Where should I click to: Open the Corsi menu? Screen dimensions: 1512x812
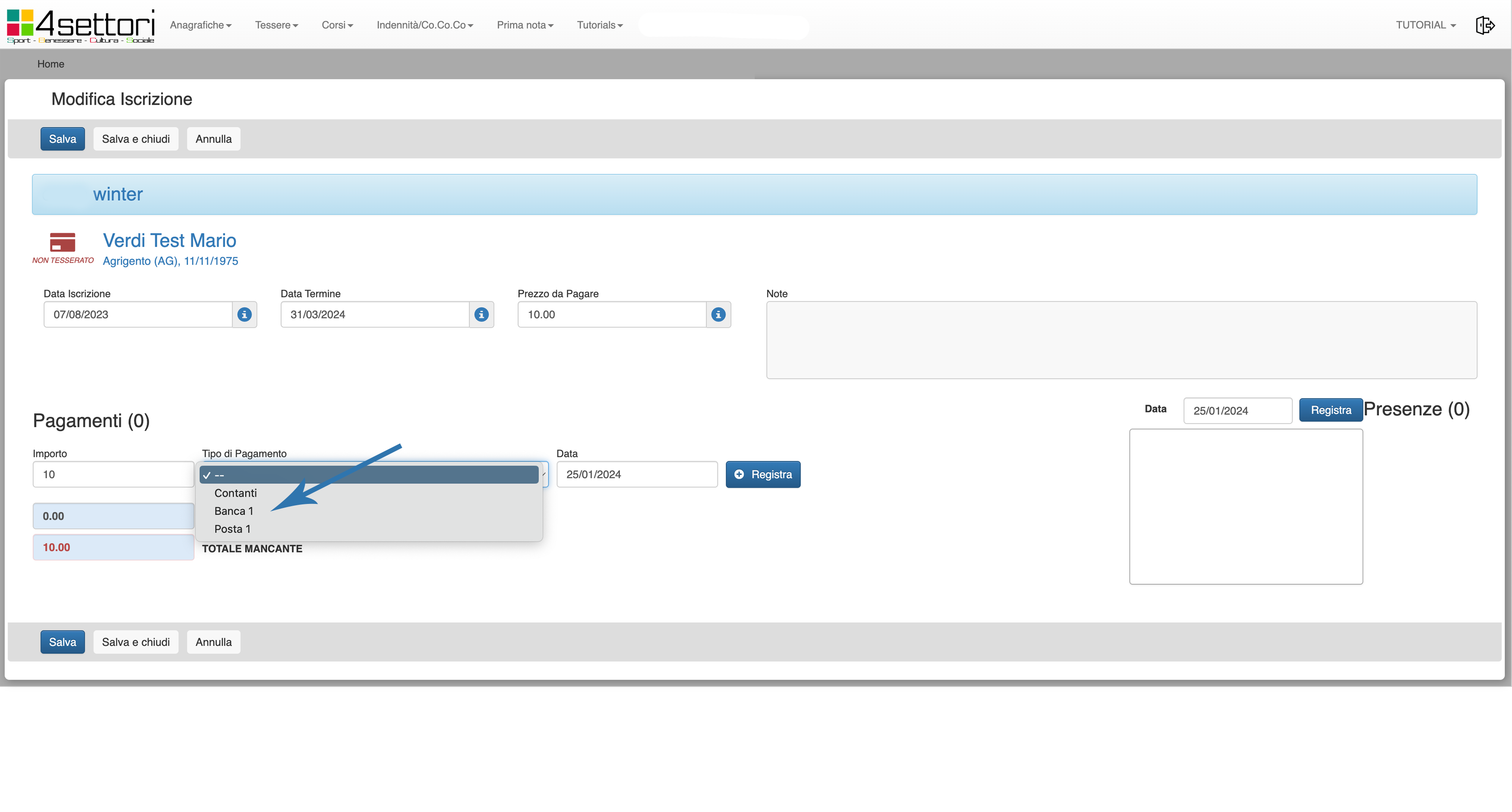[x=337, y=25]
